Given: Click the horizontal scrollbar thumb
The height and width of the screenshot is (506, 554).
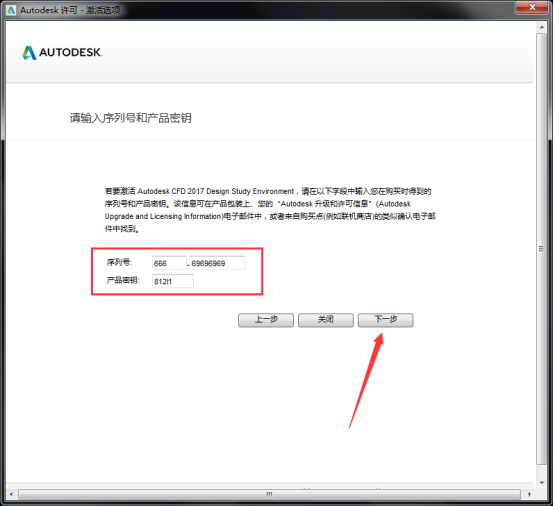Looking at the screenshot, I should pyautogui.click(x=269, y=494).
